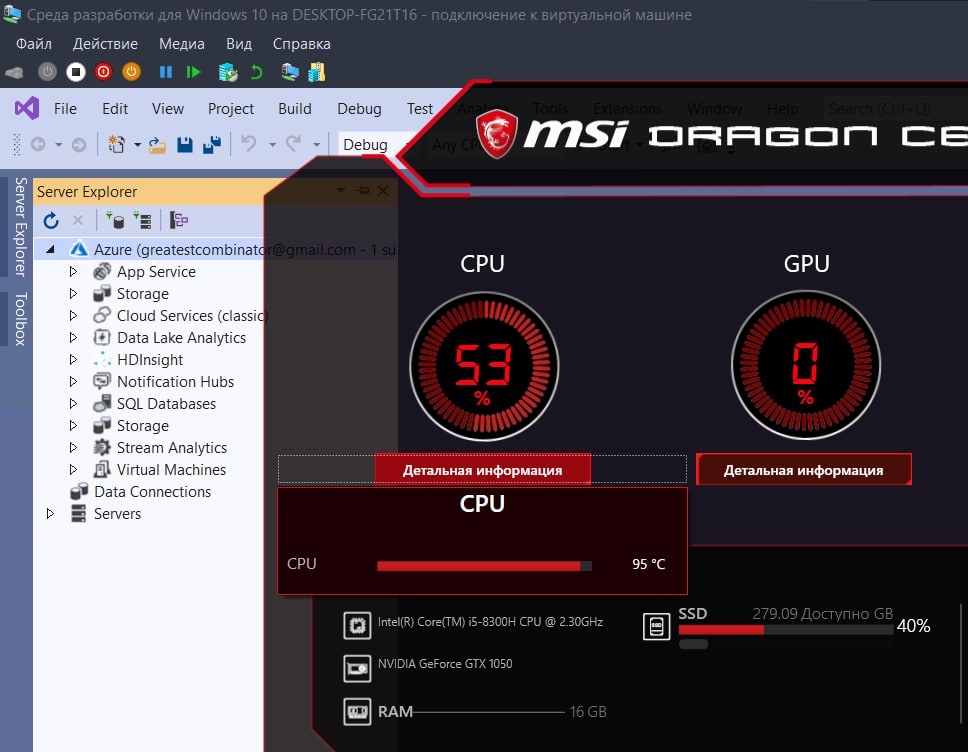Click Connect to Database icon in Server Explorer
The image size is (968, 752).
click(x=115, y=220)
